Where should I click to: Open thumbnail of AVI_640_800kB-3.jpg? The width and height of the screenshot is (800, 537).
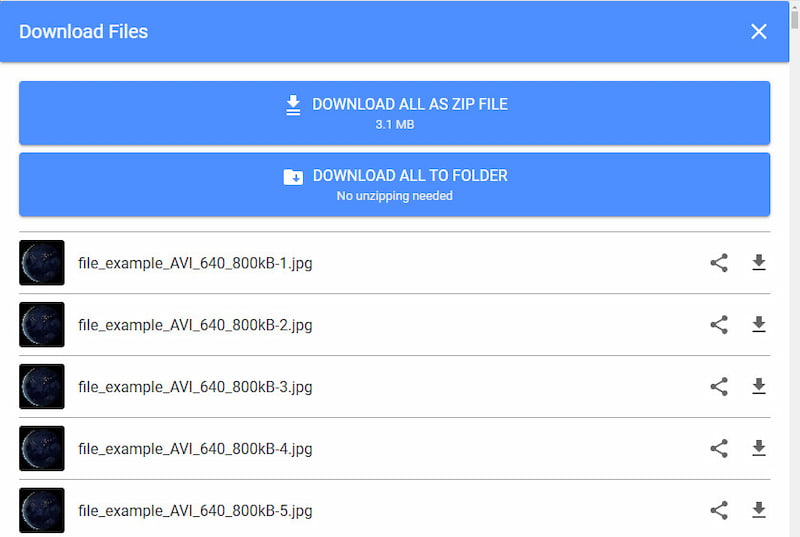pos(42,387)
